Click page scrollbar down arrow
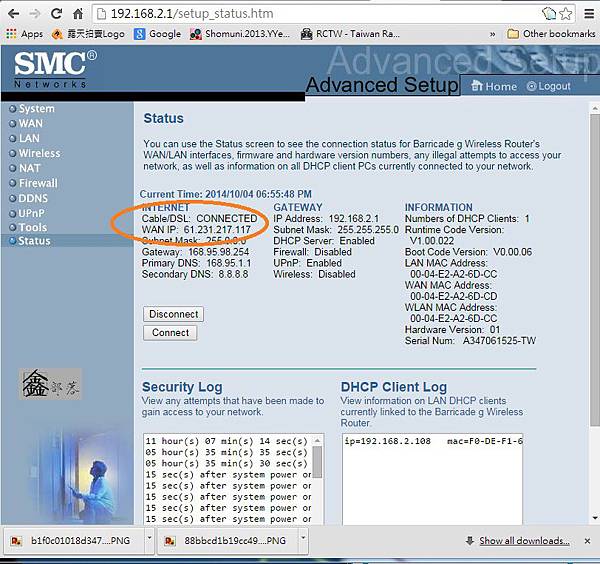Viewport: 600px width, 564px height. click(594, 518)
